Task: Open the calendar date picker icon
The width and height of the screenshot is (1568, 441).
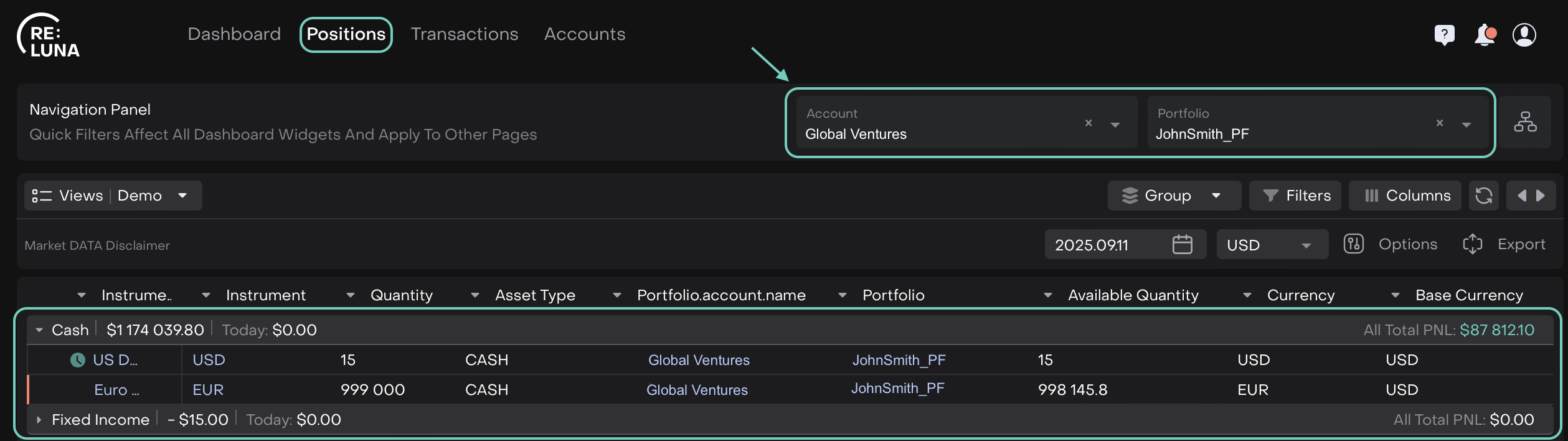Action: pos(1182,244)
